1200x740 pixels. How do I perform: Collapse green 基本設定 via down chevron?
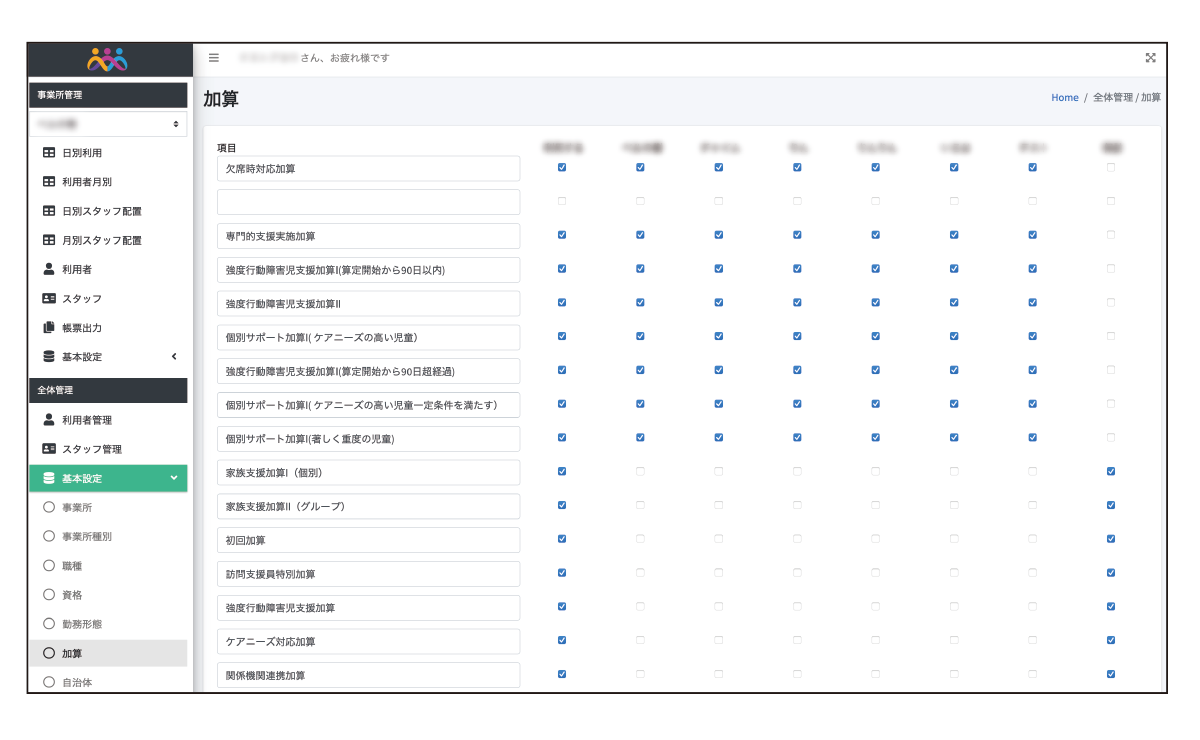coord(174,478)
